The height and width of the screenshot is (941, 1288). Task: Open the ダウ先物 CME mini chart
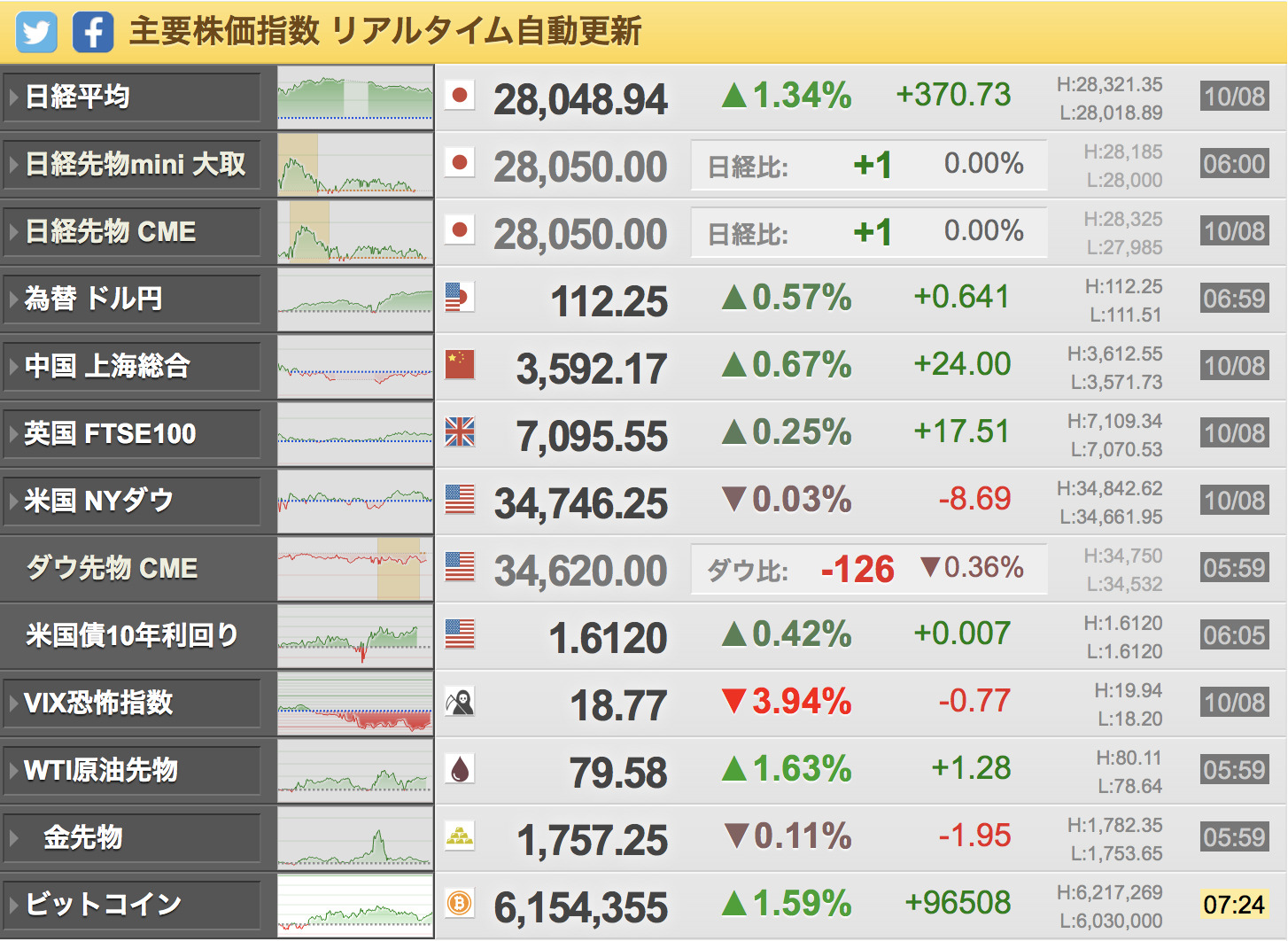(355, 569)
